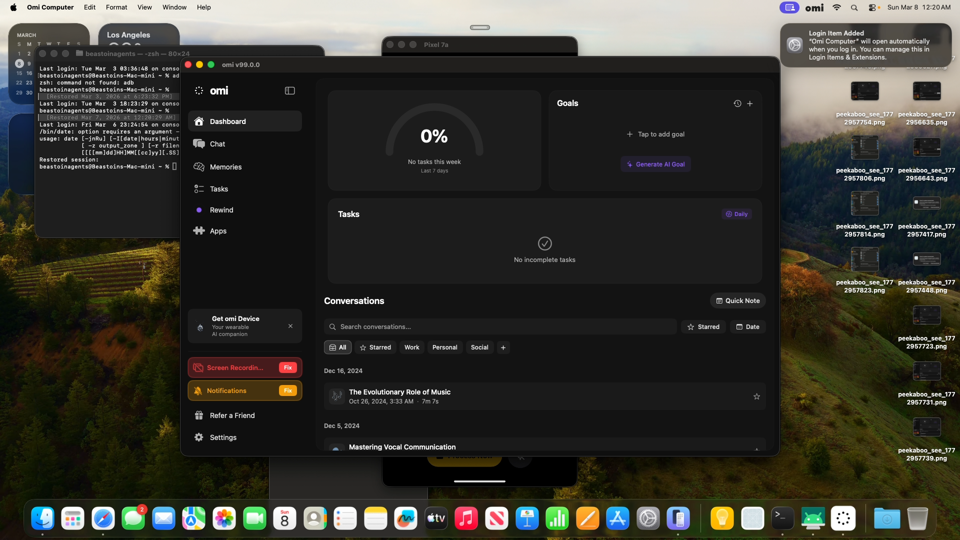This screenshot has width=960, height=540.
Task: Open the Tasks section in the sidebar
Action: point(244,189)
